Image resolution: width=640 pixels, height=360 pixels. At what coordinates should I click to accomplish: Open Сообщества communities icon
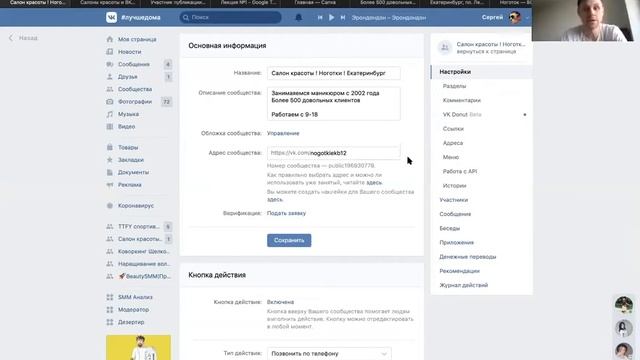click(x=110, y=89)
